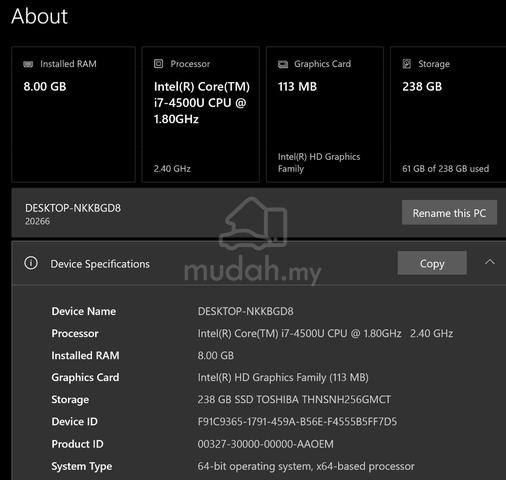Select the Processor label in specifications
506x480 pixels.
(x=75, y=333)
